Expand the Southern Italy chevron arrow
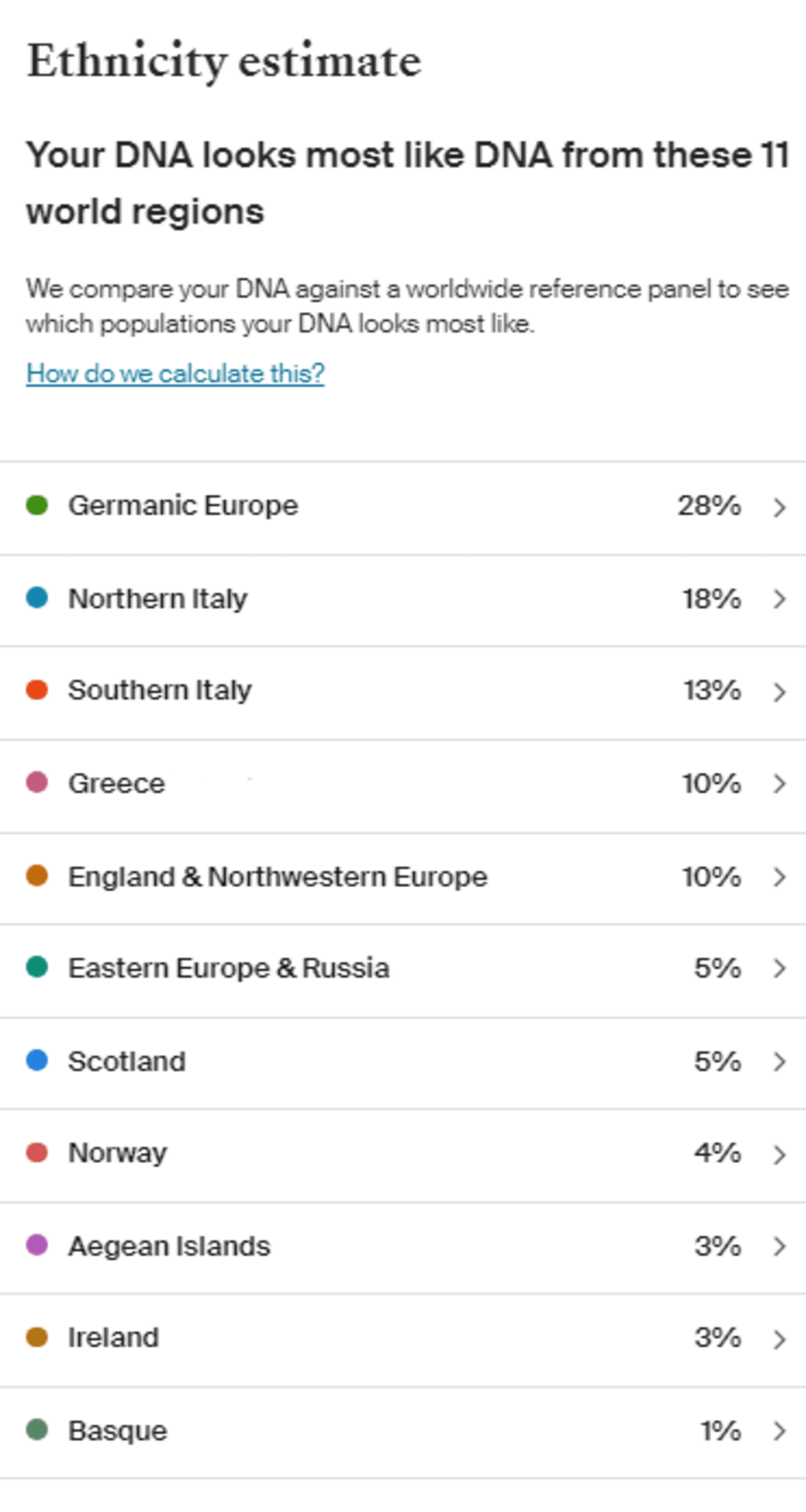This screenshot has height=1512, width=806. pos(779,692)
